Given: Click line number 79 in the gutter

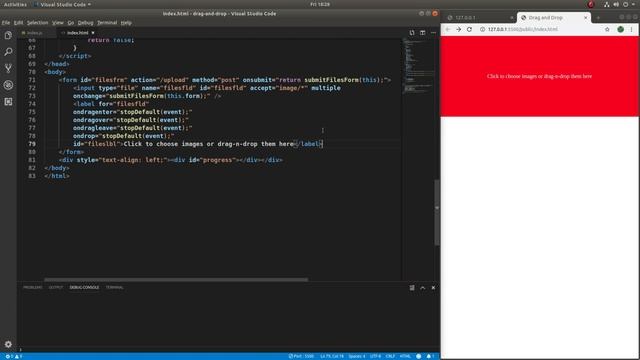Looking at the screenshot, I should click(x=32, y=144).
